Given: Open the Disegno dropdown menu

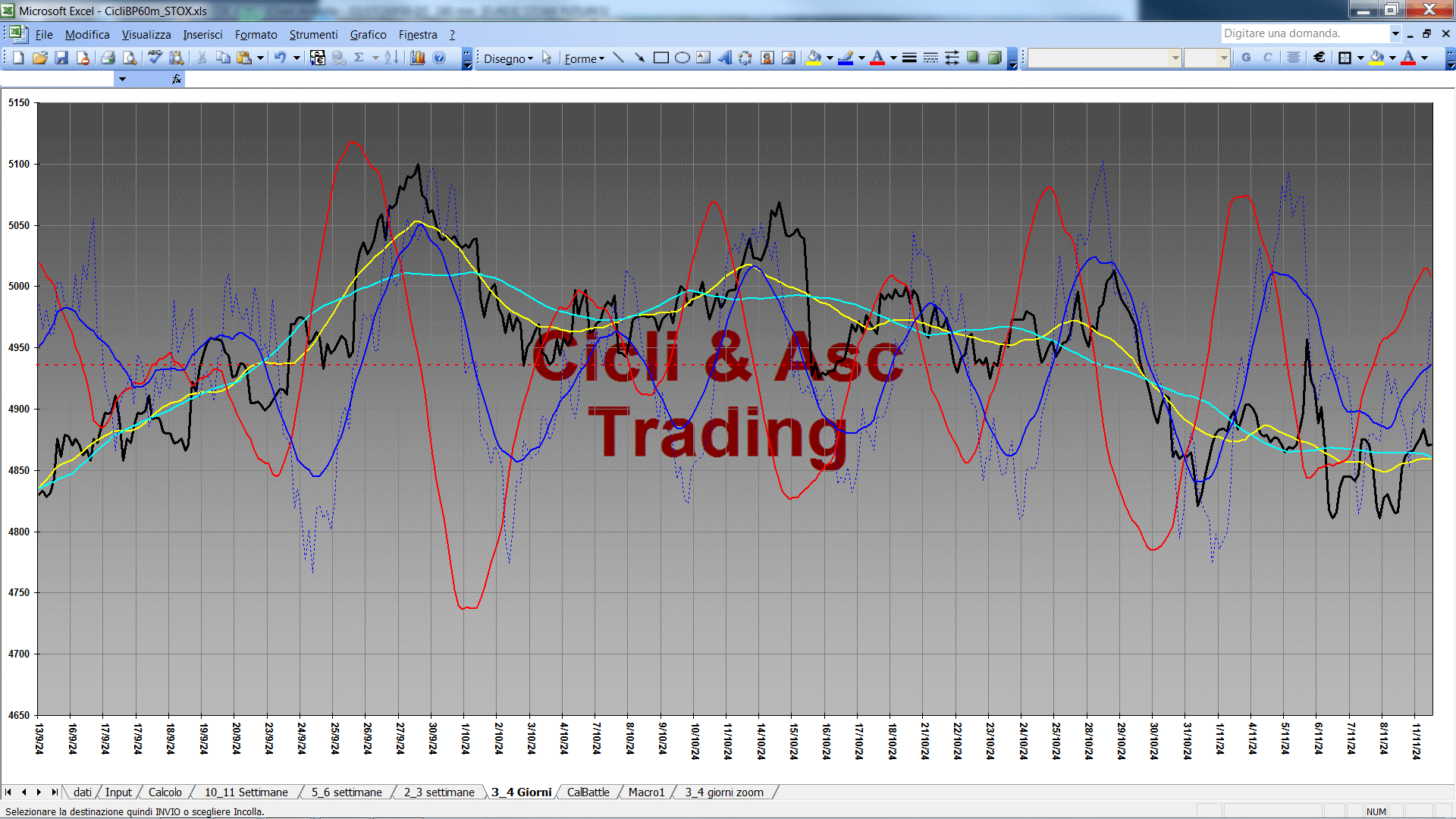Looking at the screenshot, I should pos(508,58).
